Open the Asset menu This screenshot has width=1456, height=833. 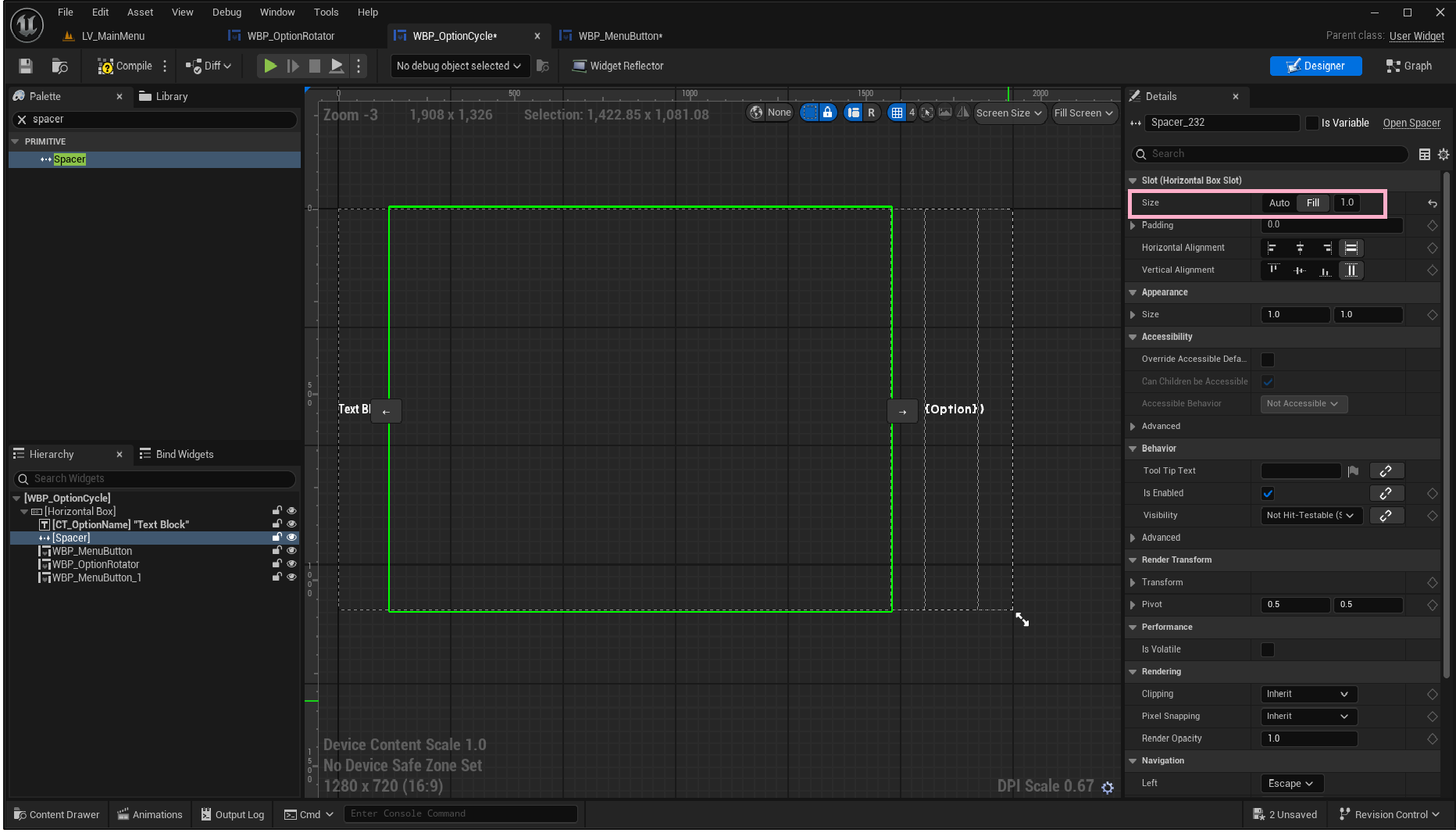click(x=141, y=13)
